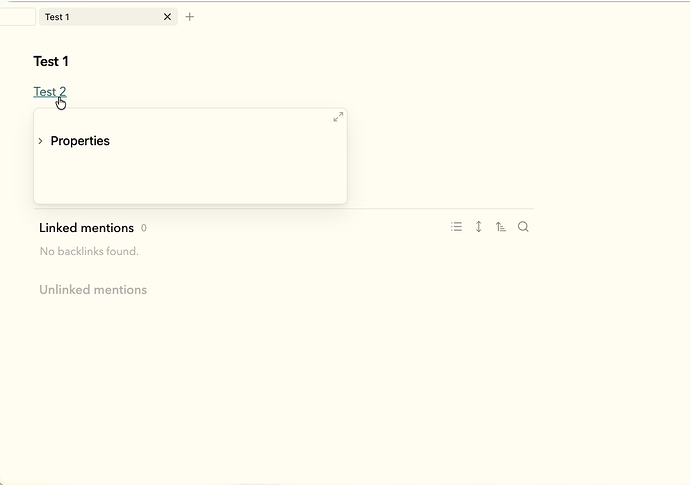This screenshot has width=690, height=485.
Task: Show the backlinks search filter
Action: (523, 227)
